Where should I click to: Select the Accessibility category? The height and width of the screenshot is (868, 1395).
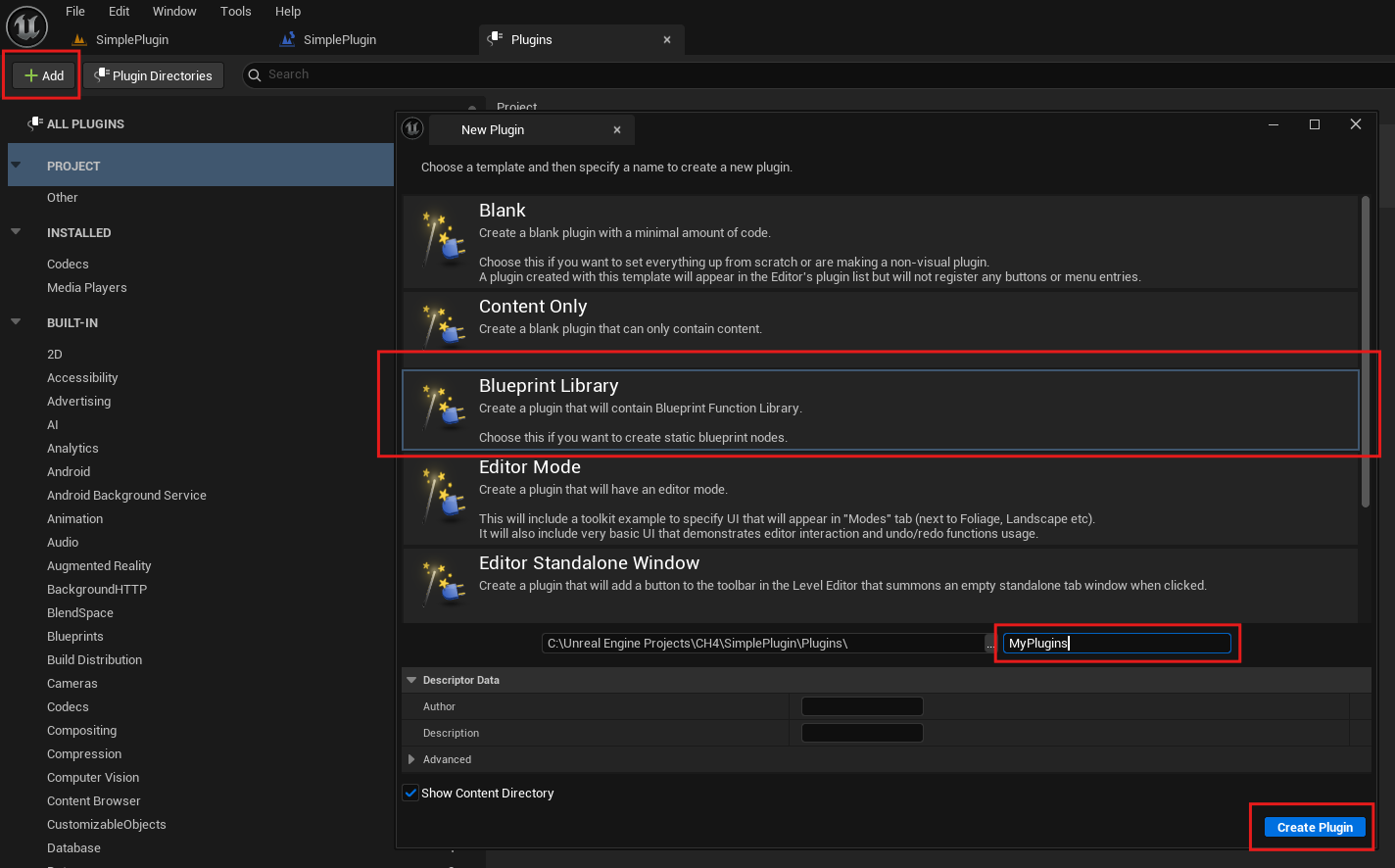(x=82, y=377)
